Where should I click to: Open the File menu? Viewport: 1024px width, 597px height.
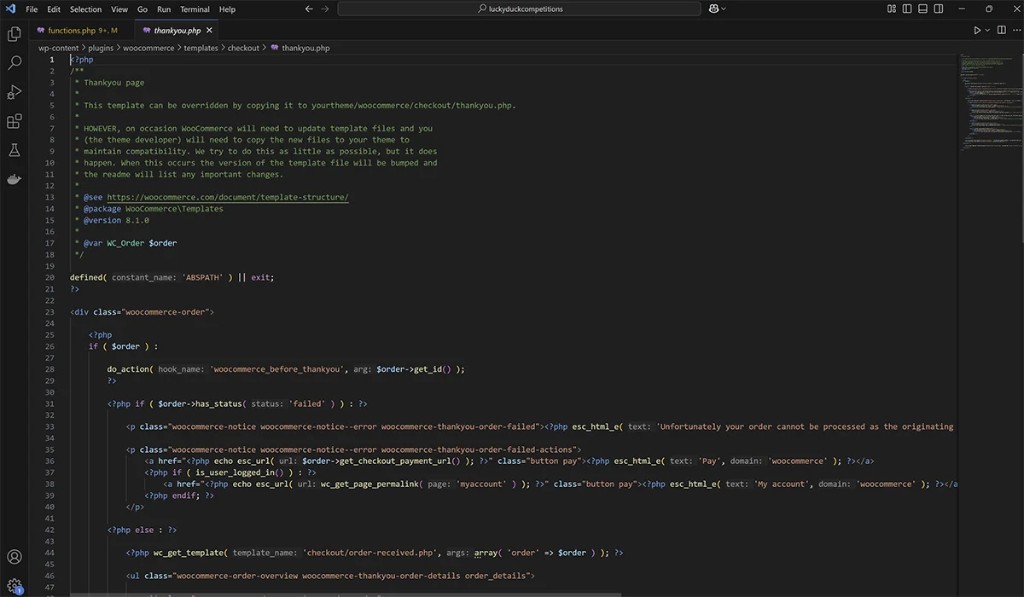pyautogui.click(x=31, y=9)
